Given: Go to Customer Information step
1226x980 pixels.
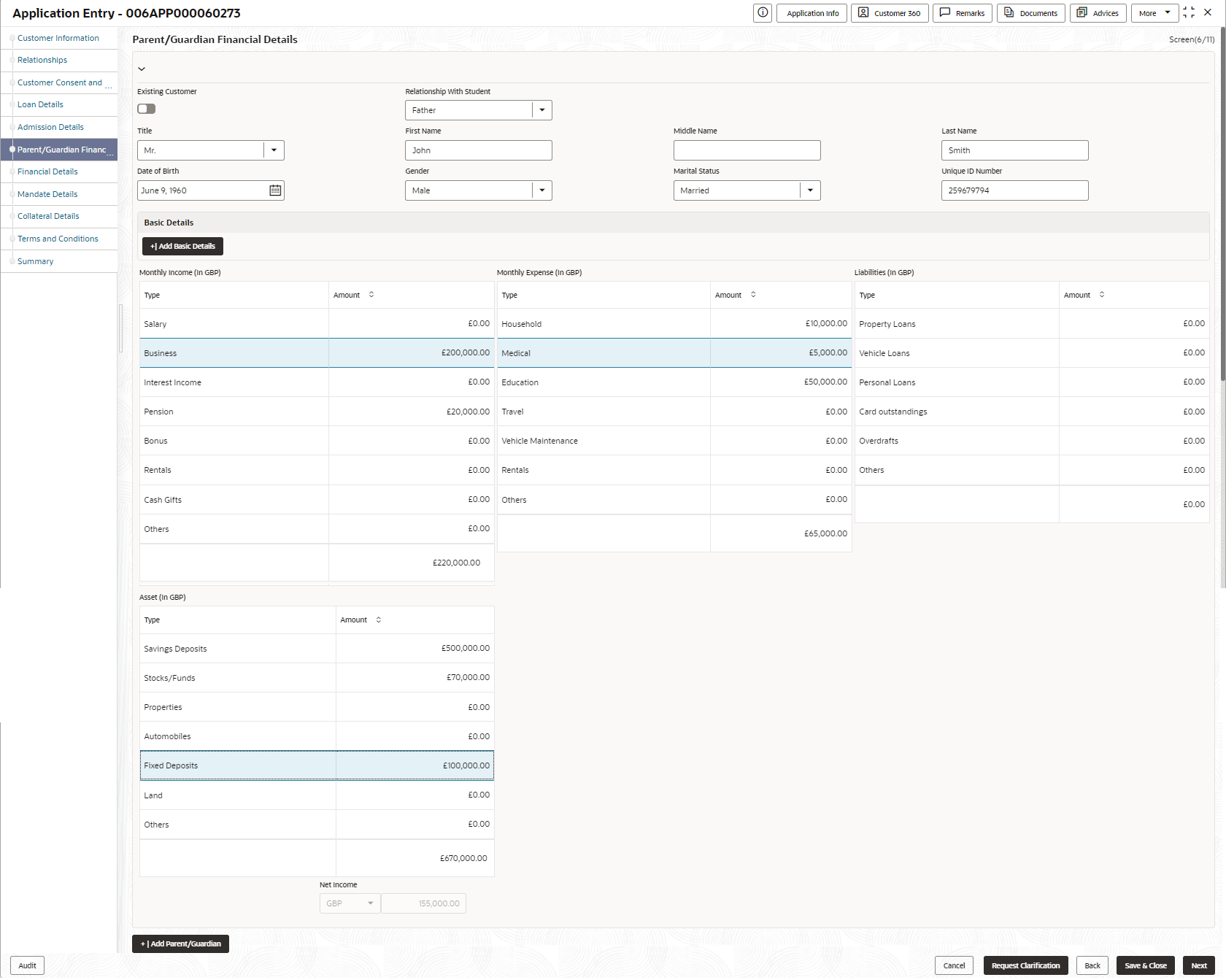Looking at the screenshot, I should click(58, 38).
